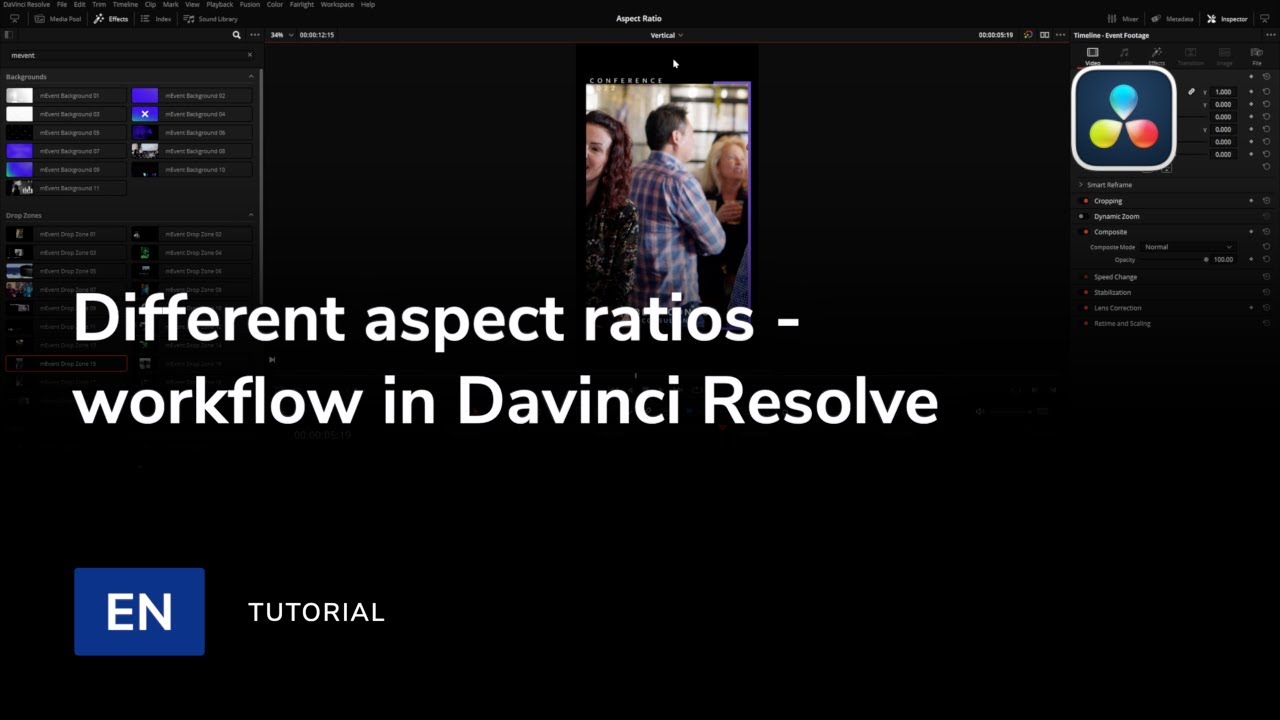The height and width of the screenshot is (720, 1280).
Task: Reset the Cropping settings
Action: pyautogui.click(x=1266, y=201)
